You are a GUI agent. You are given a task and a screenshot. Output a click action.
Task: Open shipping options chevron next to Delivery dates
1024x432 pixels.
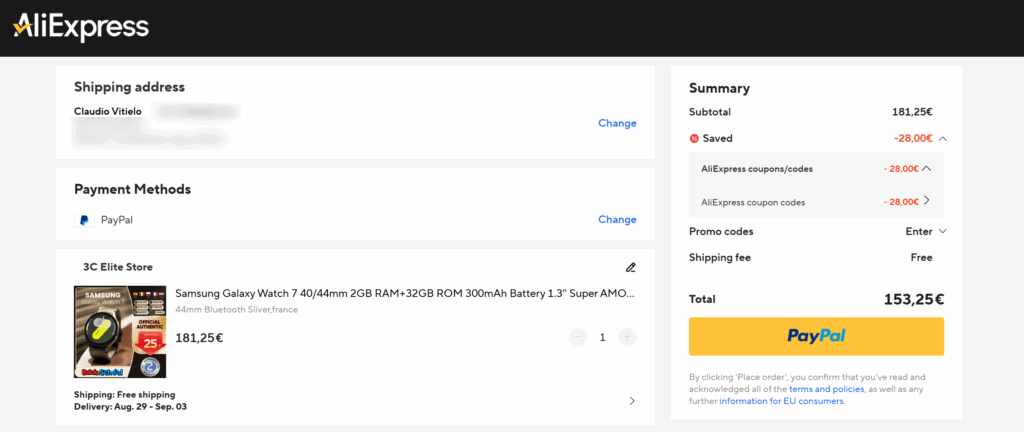(x=632, y=401)
